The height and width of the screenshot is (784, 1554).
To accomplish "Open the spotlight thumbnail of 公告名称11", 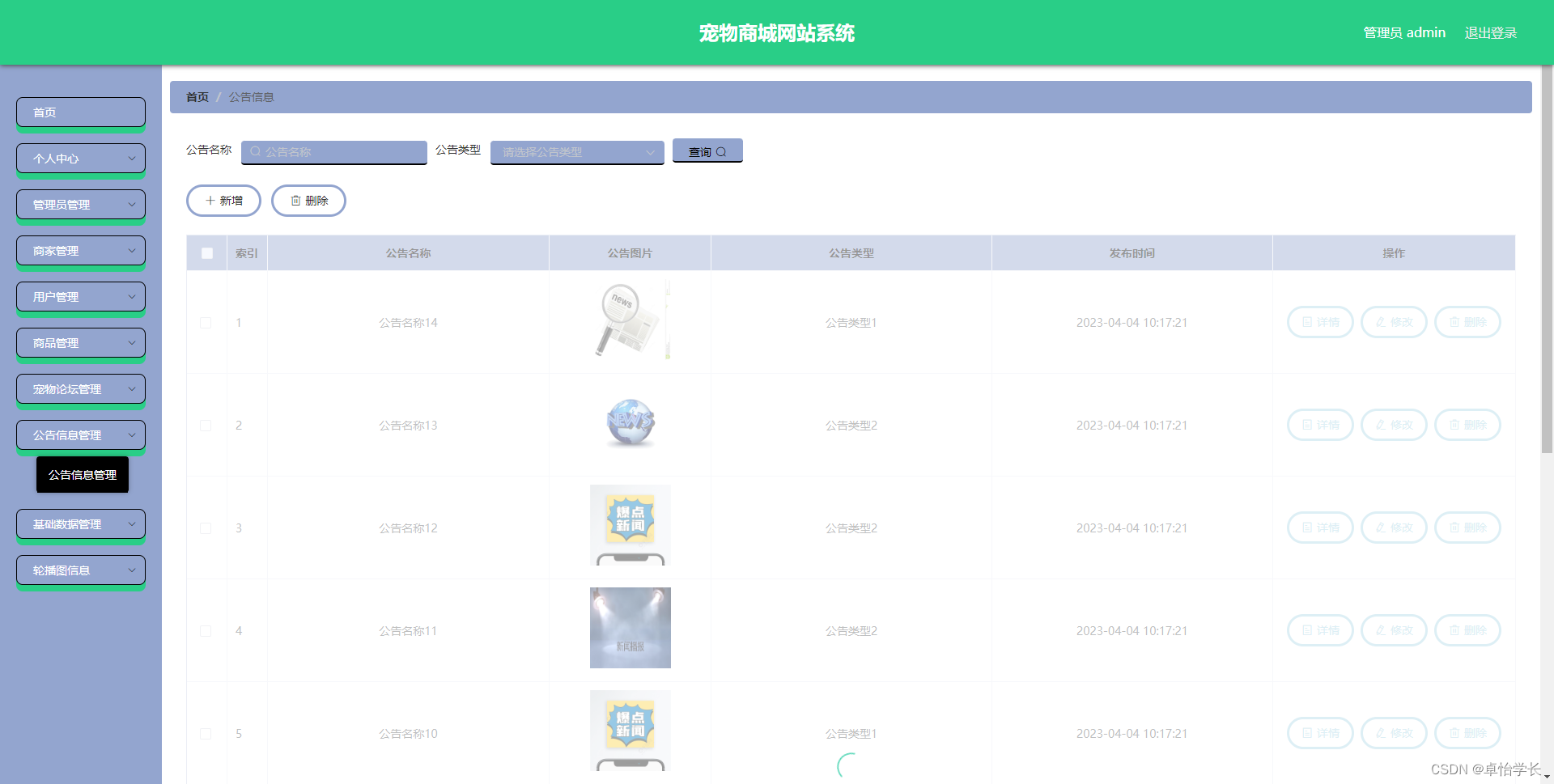I will [631, 628].
